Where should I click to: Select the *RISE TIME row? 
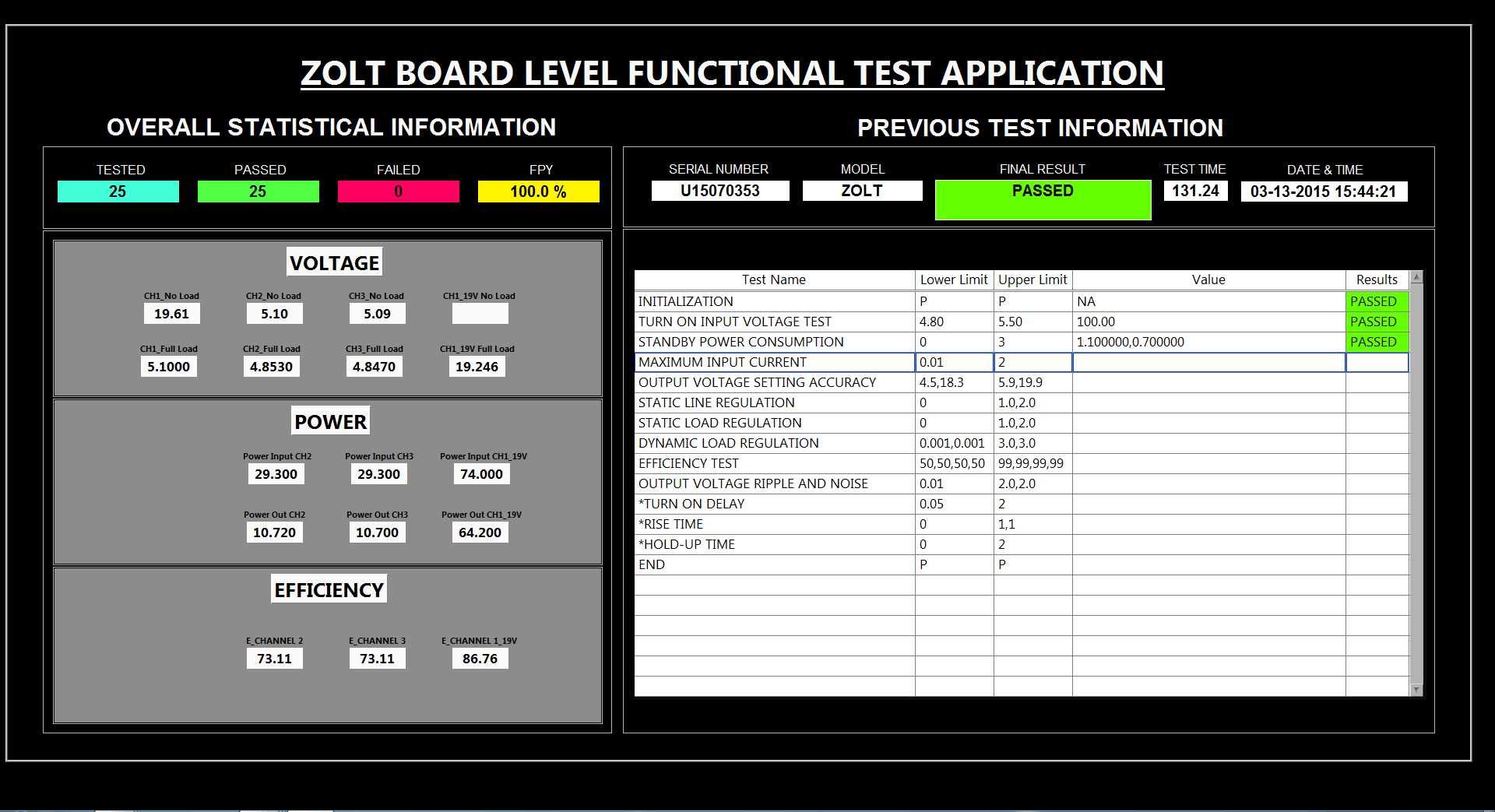(x=1022, y=524)
